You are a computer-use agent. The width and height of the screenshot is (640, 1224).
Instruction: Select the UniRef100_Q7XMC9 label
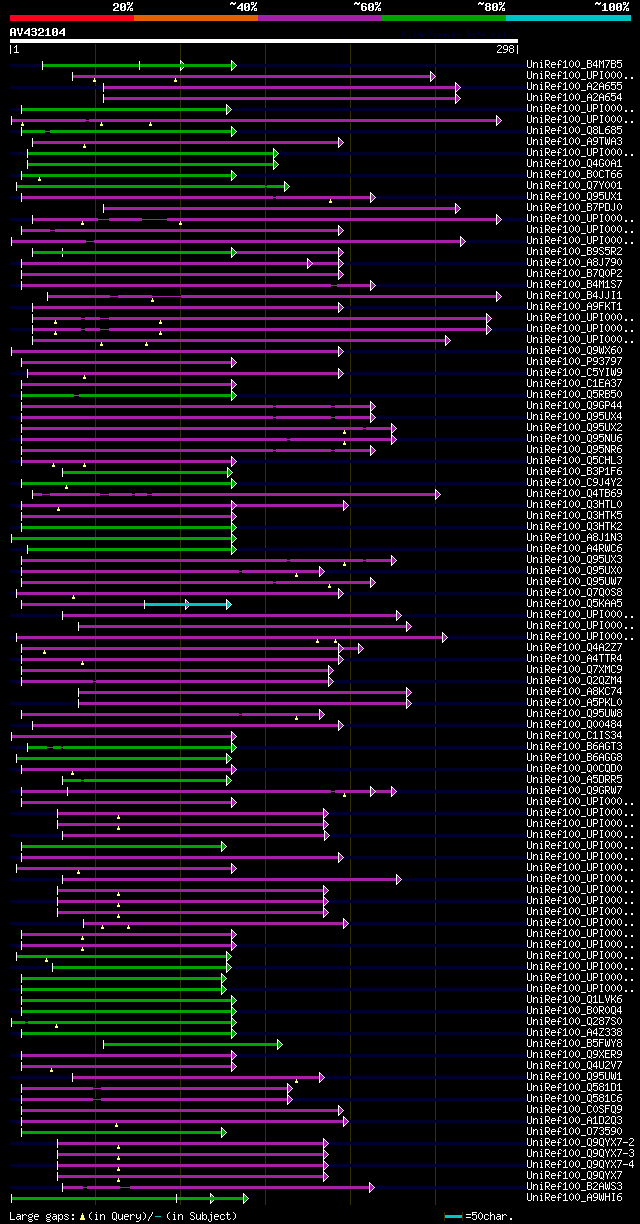coord(574,670)
